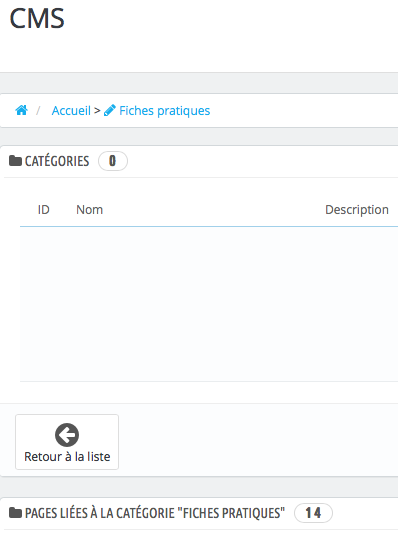Sort by the ID column header

tap(44, 210)
